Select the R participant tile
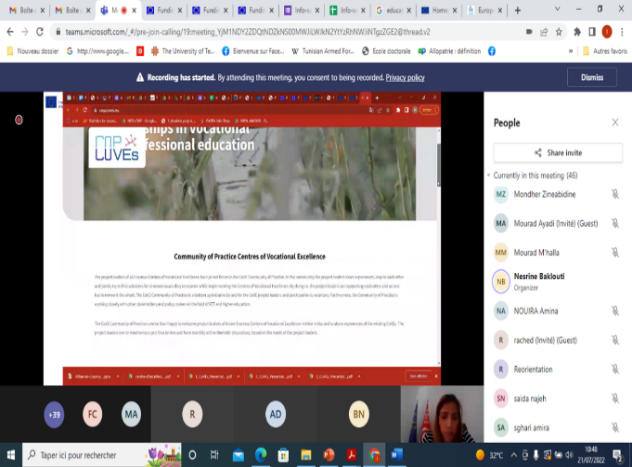This screenshot has height=467, width=632. pyautogui.click(x=192, y=414)
